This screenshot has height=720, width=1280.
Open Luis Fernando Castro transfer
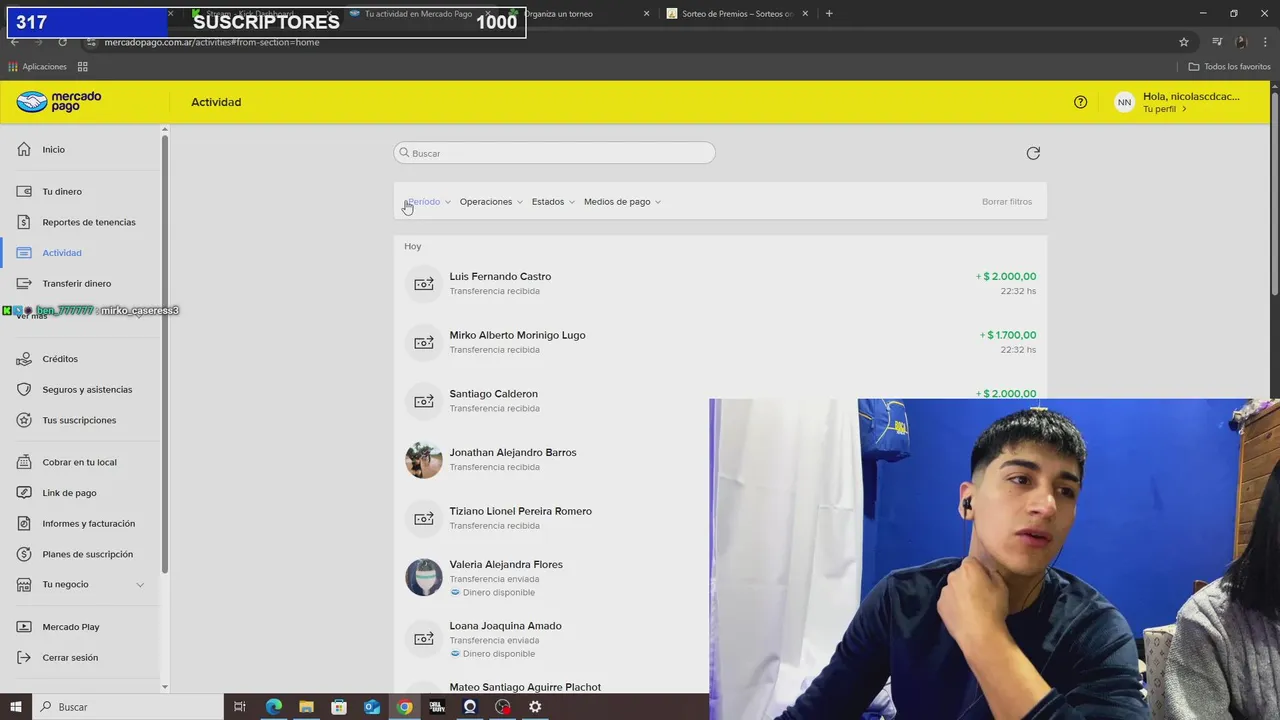pos(720,284)
